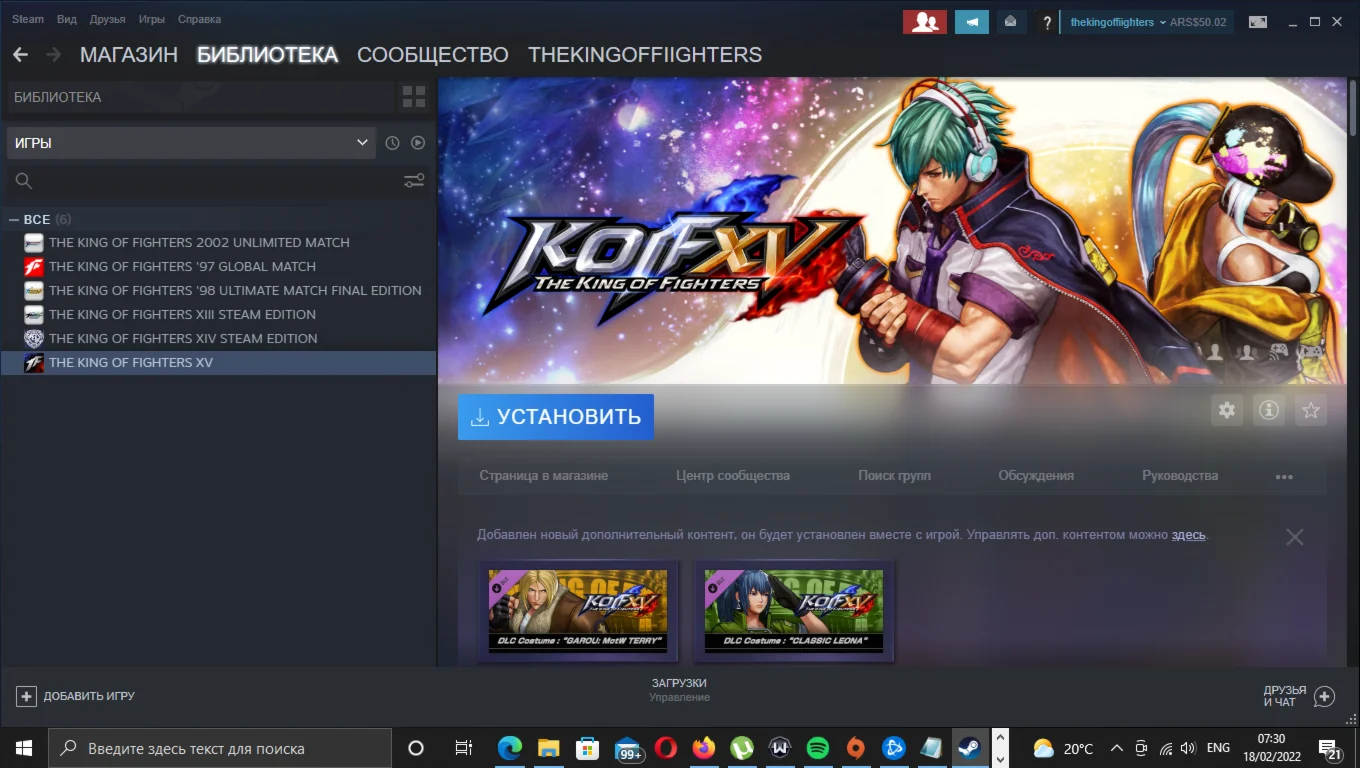Viewport: 1360px width, 768px height.
Task: Open the Games library category dropdown
Action: tap(191, 143)
